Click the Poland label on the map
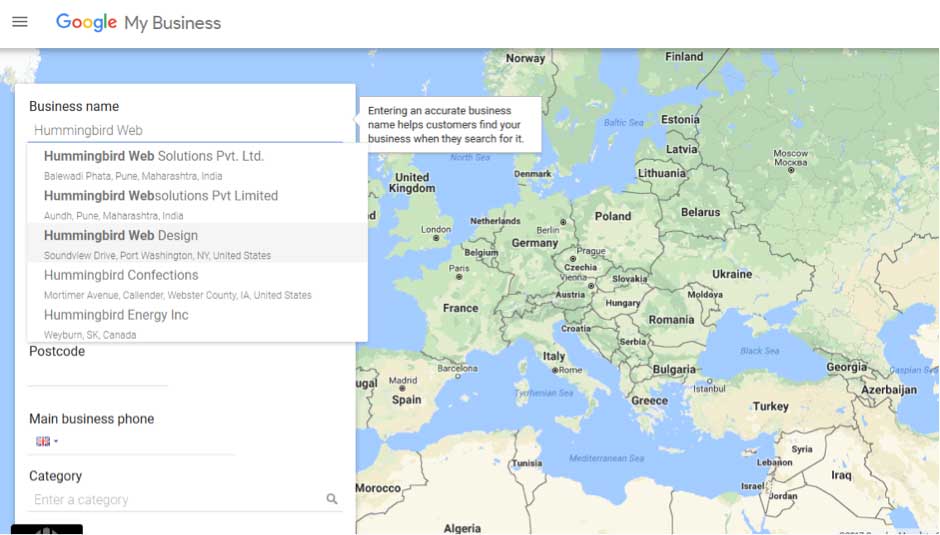Image resolution: width=940 pixels, height=535 pixels. 613,217
